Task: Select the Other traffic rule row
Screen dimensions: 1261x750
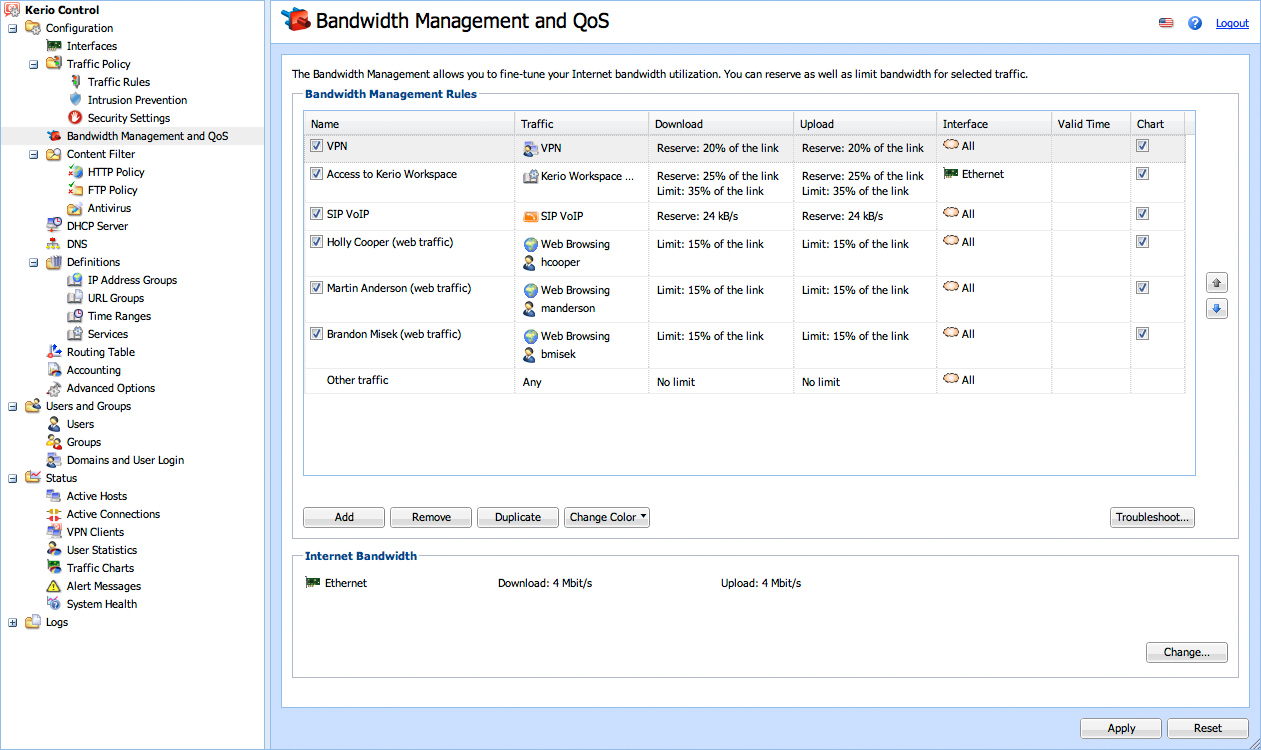Action: coord(745,381)
